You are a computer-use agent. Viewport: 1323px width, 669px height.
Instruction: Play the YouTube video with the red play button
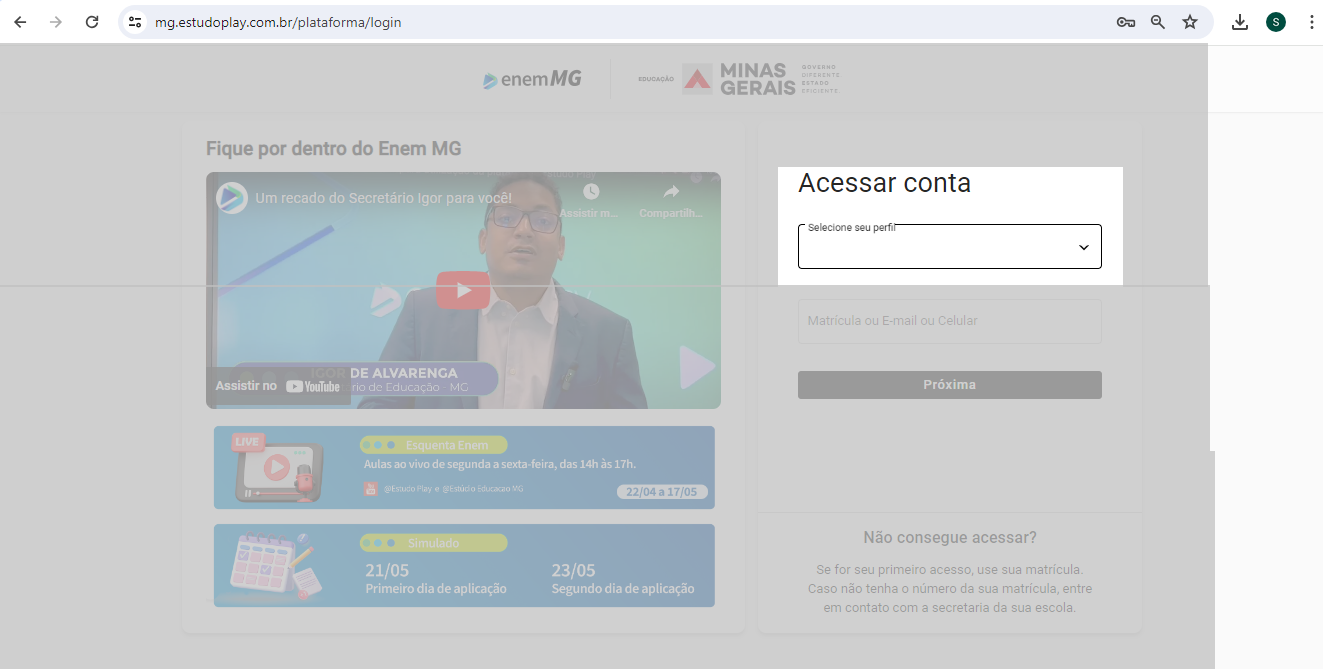click(463, 290)
